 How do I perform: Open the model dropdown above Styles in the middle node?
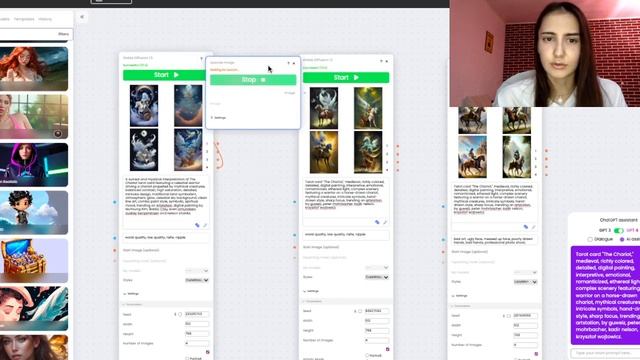[x=377, y=268]
